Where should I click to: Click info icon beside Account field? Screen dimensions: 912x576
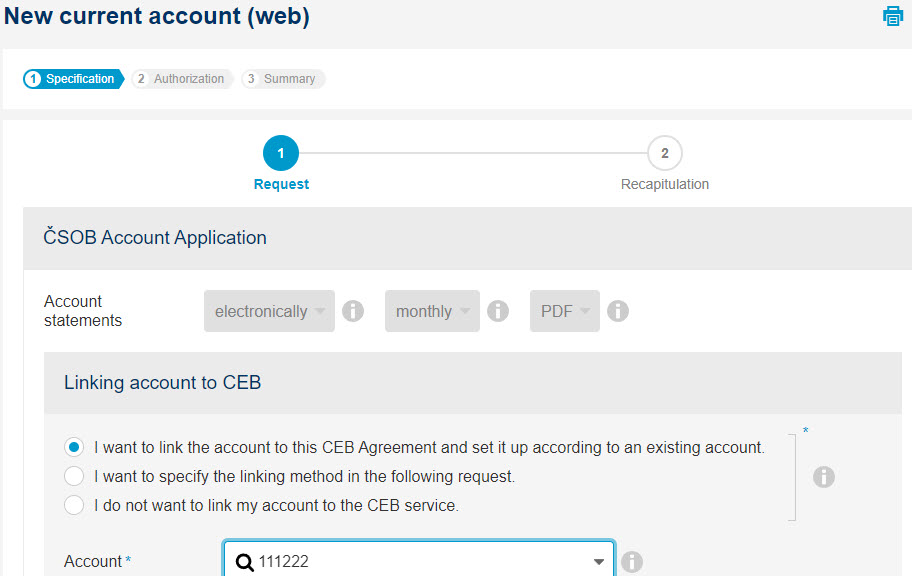(632, 561)
